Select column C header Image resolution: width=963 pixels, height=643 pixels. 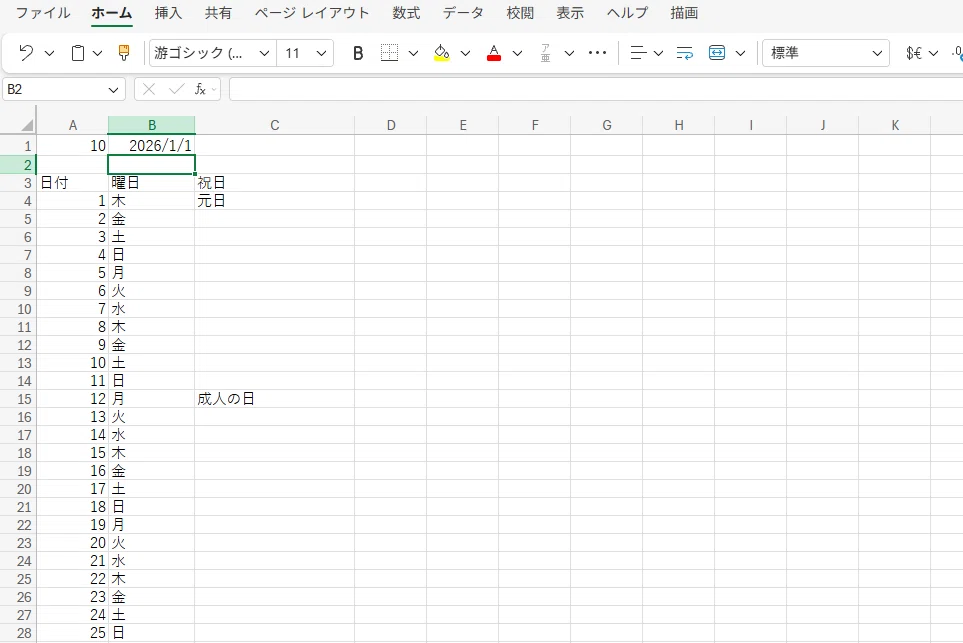coord(275,125)
